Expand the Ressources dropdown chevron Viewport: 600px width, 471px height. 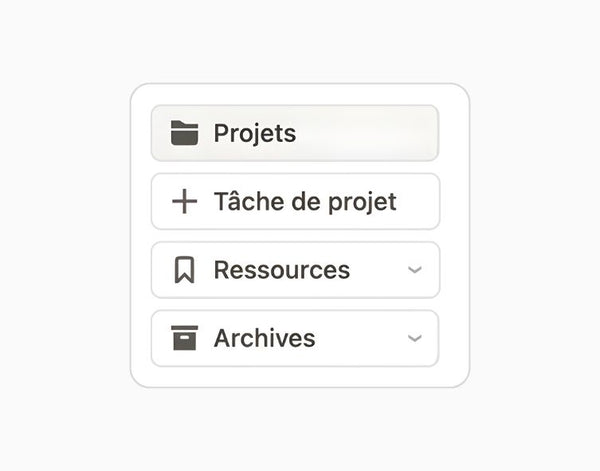(x=415, y=270)
